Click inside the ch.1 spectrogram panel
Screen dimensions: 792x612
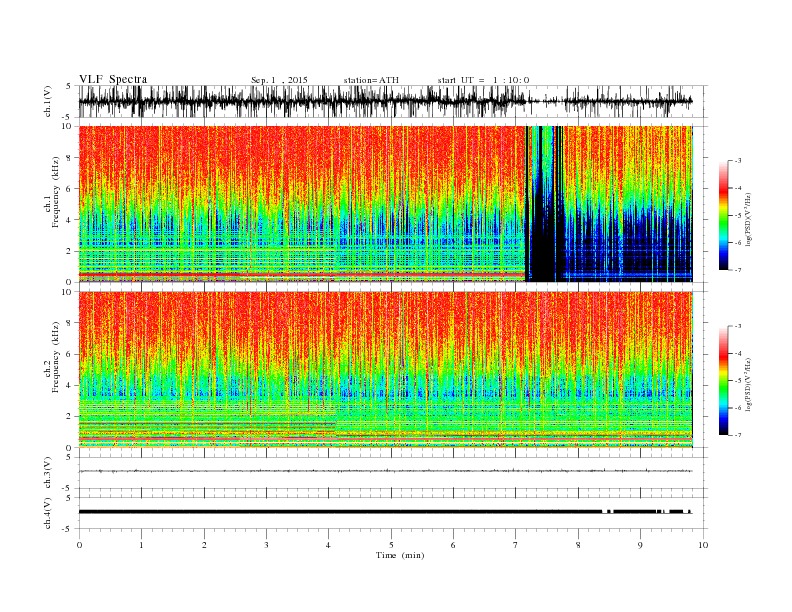tap(385, 204)
